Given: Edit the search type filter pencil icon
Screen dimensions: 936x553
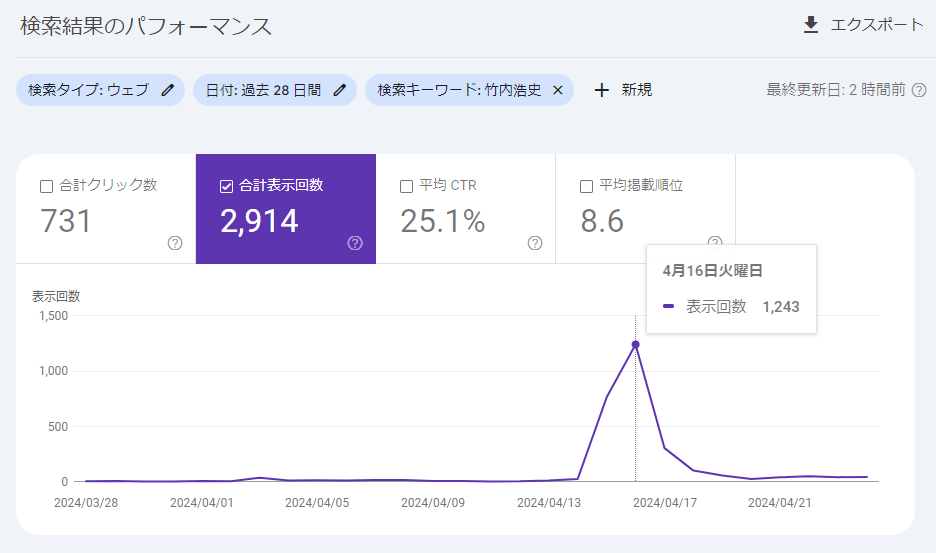Looking at the screenshot, I should (167, 90).
